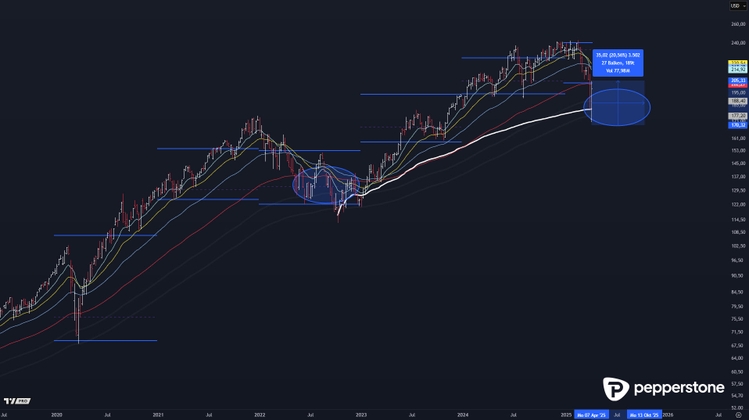
Task: Select the blue measurement info box
Action: click(618, 63)
